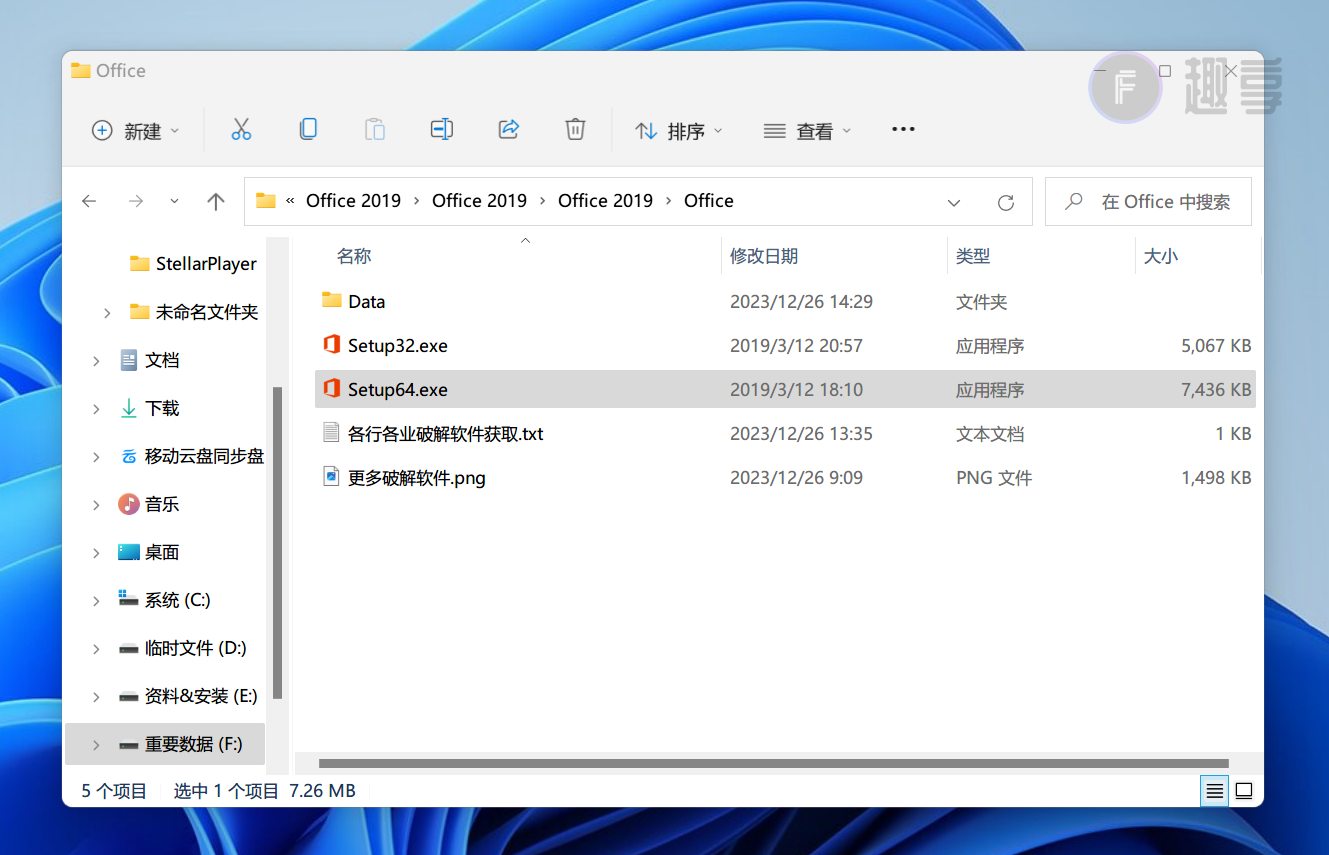
Task: Select the Setup32.exe file name
Action: [x=398, y=345]
